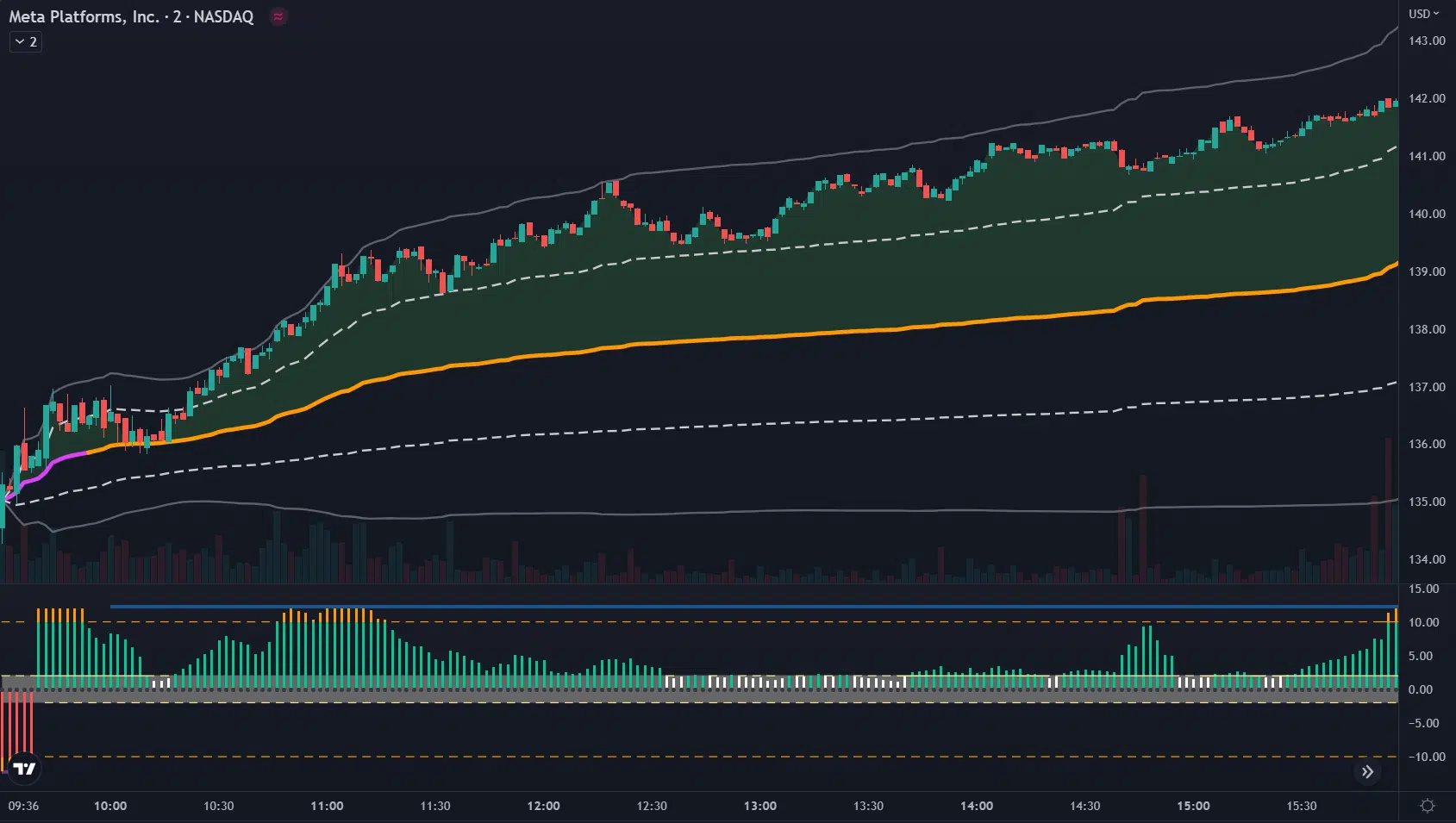Select the blue horizontal line in indicator pane

(x=753, y=607)
